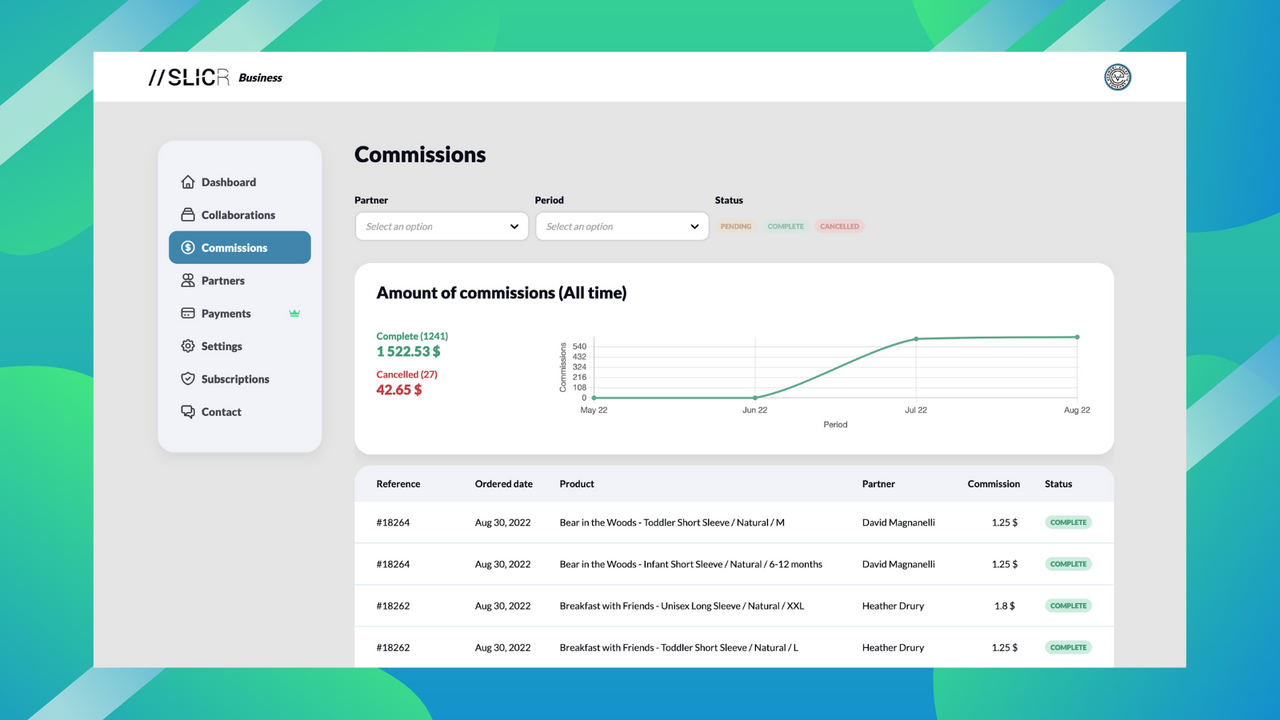Toggle the Cancelled status filter
The height and width of the screenshot is (720, 1280).
[839, 226]
